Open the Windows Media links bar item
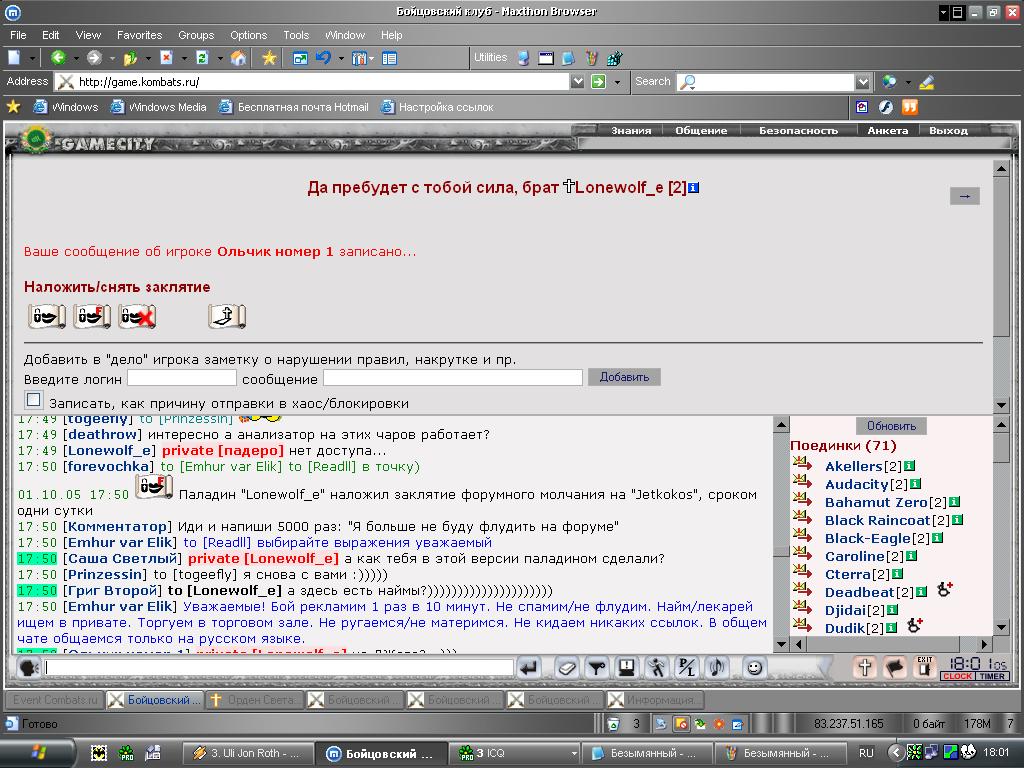Image resolution: width=1024 pixels, height=768 pixels. [159, 107]
